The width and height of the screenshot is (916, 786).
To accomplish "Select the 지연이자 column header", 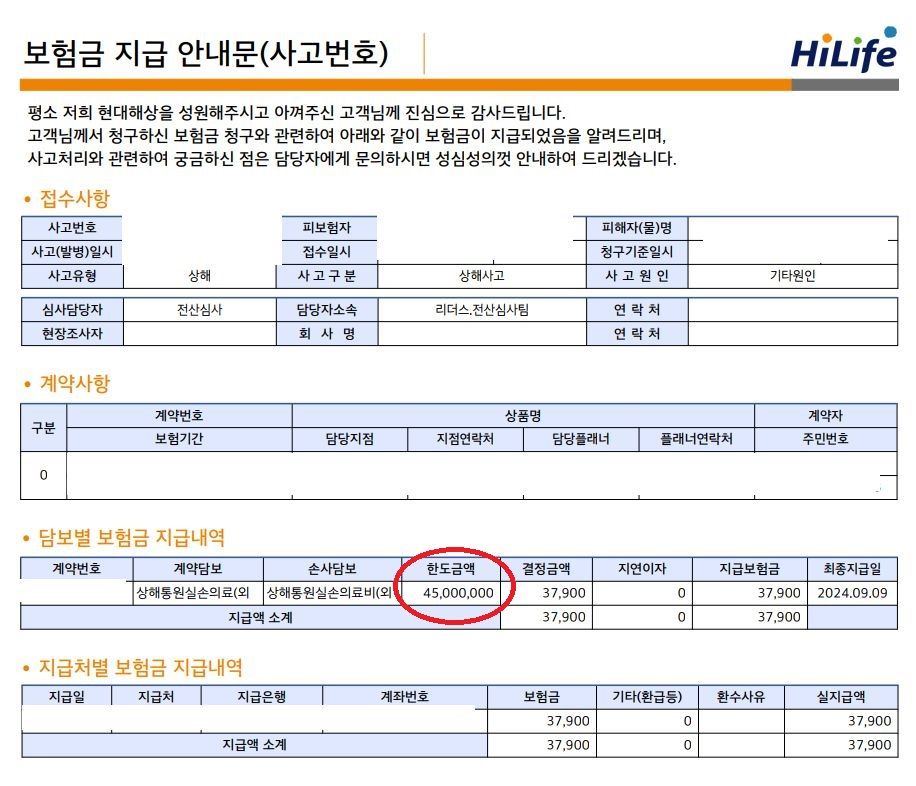I will pos(641,568).
